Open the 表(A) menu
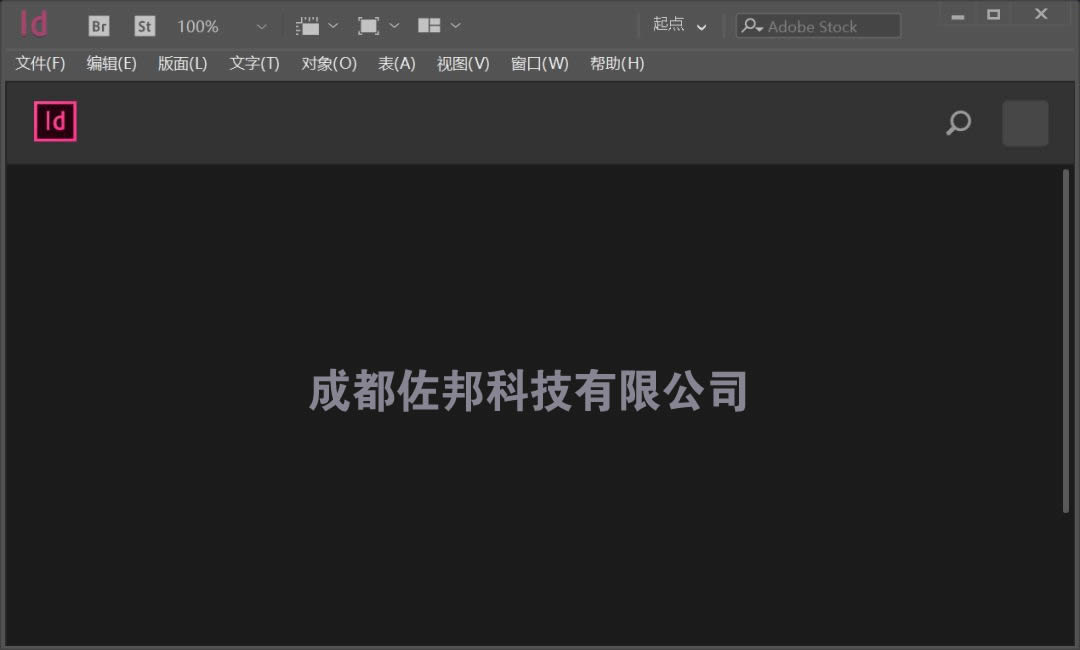Image resolution: width=1080 pixels, height=650 pixels. [396, 63]
